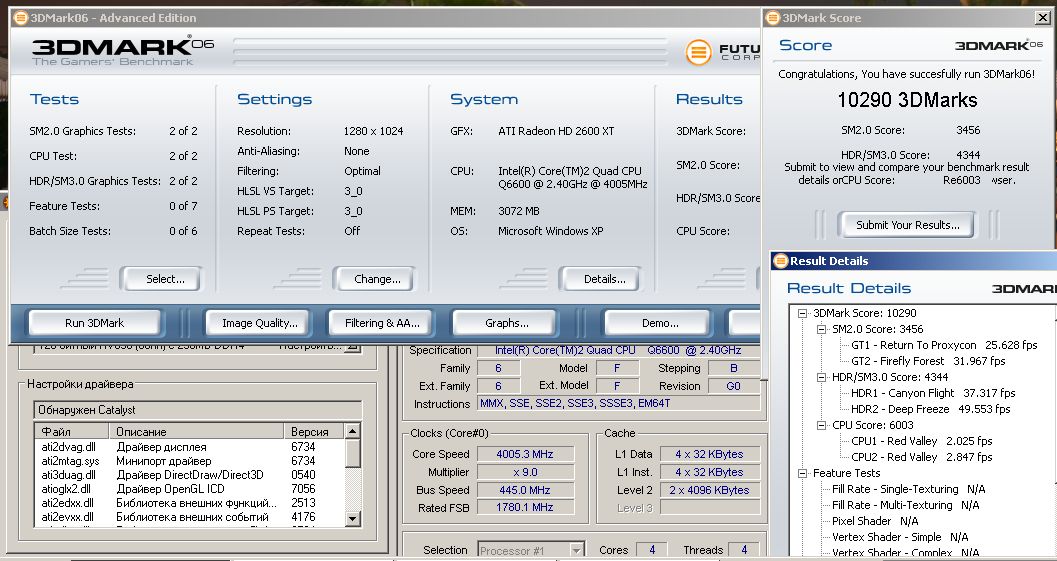Click the Result Details window title icon
This screenshot has height=561, width=1057.
coord(781,260)
